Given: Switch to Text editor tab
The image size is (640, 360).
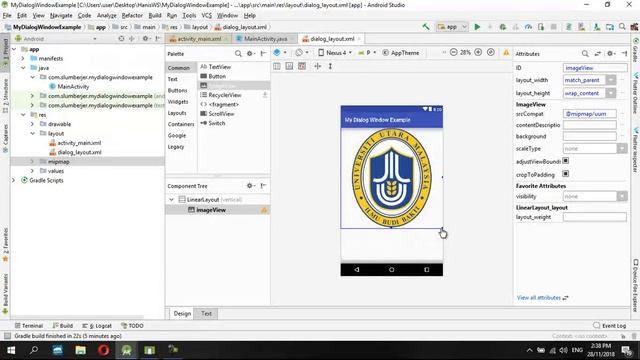Looking at the screenshot, I should coord(206,313).
